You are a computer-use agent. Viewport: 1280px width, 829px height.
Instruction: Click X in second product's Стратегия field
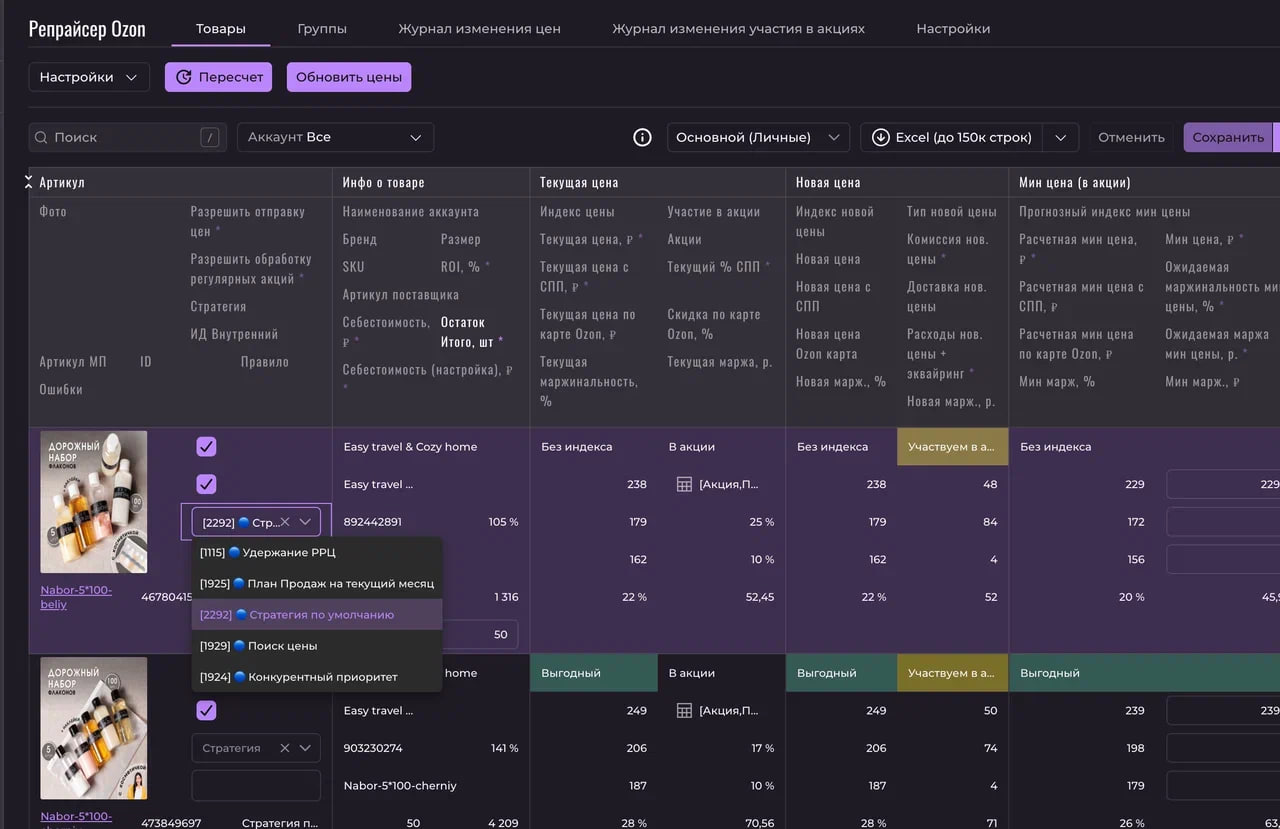285,748
